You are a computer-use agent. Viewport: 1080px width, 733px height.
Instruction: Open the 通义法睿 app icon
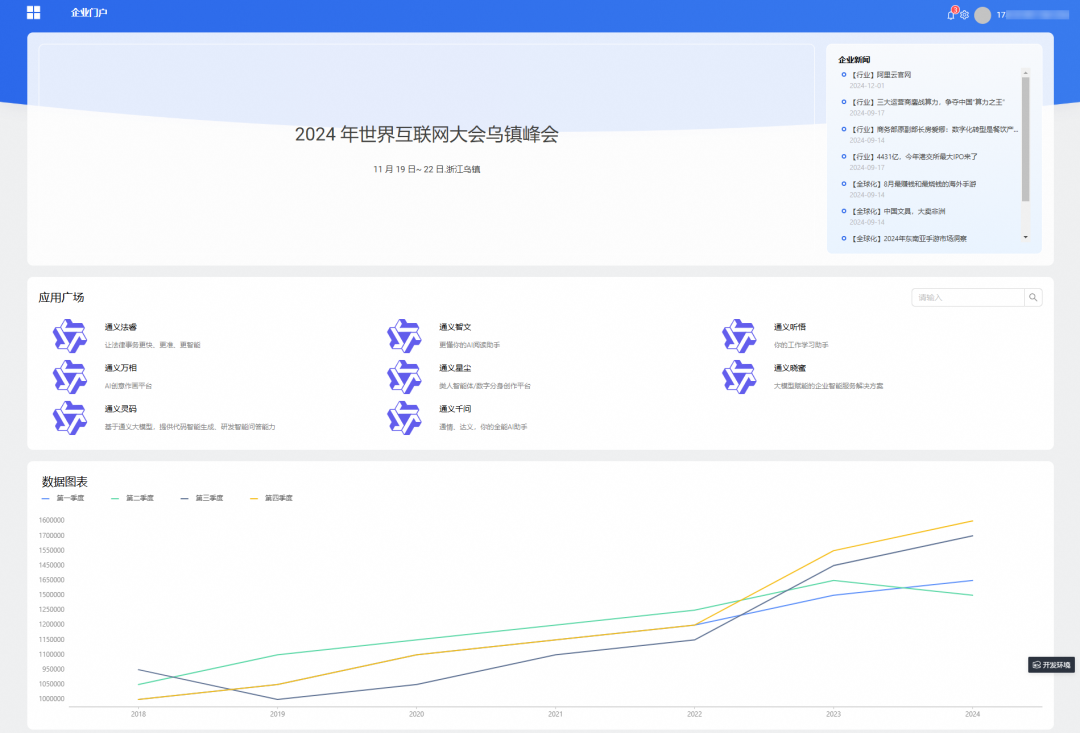[x=70, y=335]
